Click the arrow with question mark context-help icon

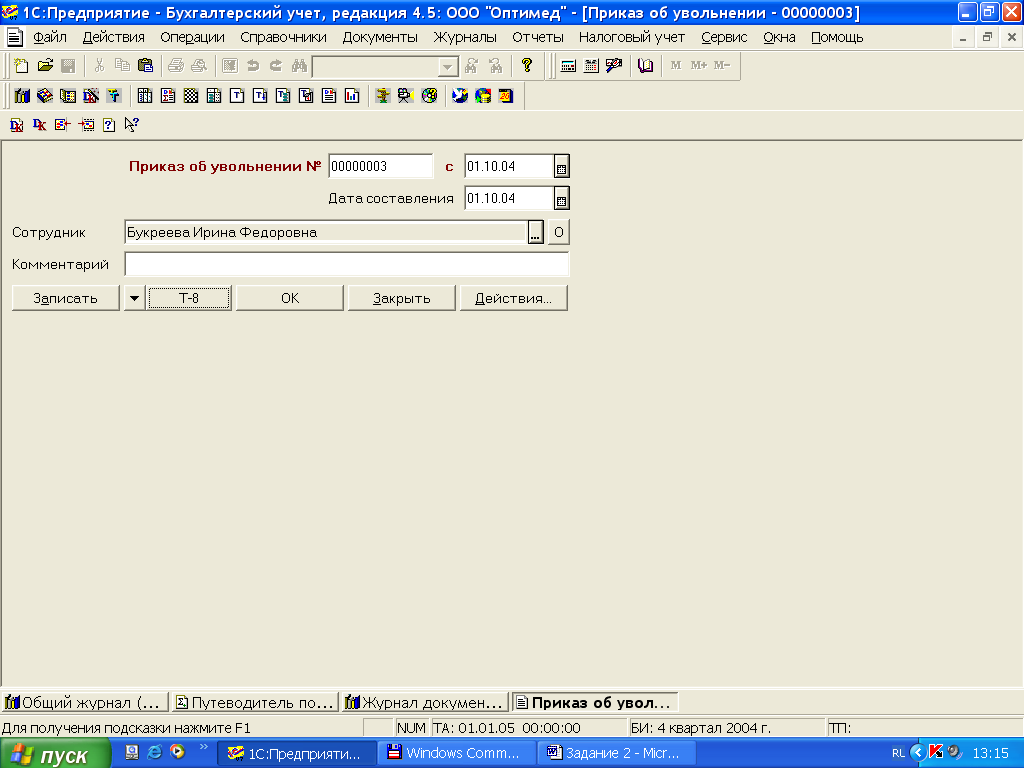(131, 125)
